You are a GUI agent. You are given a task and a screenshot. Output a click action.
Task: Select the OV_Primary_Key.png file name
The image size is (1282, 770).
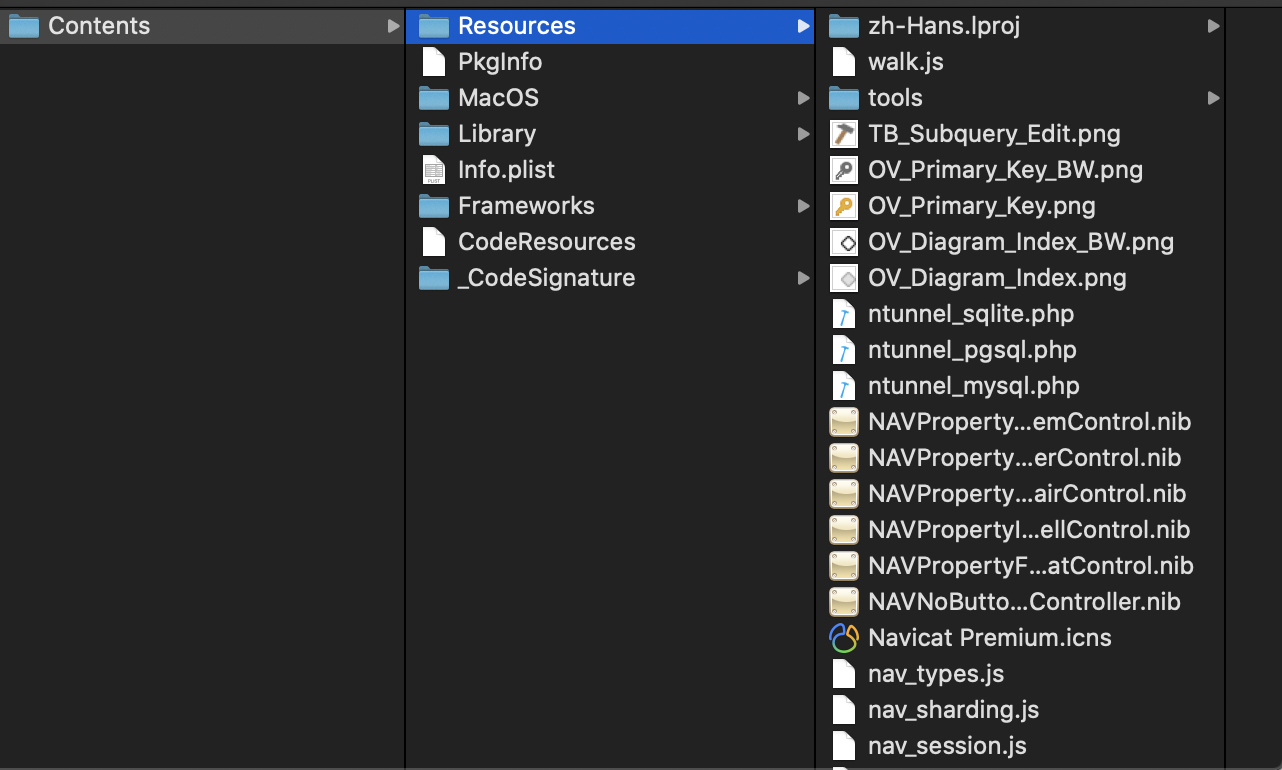982,206
